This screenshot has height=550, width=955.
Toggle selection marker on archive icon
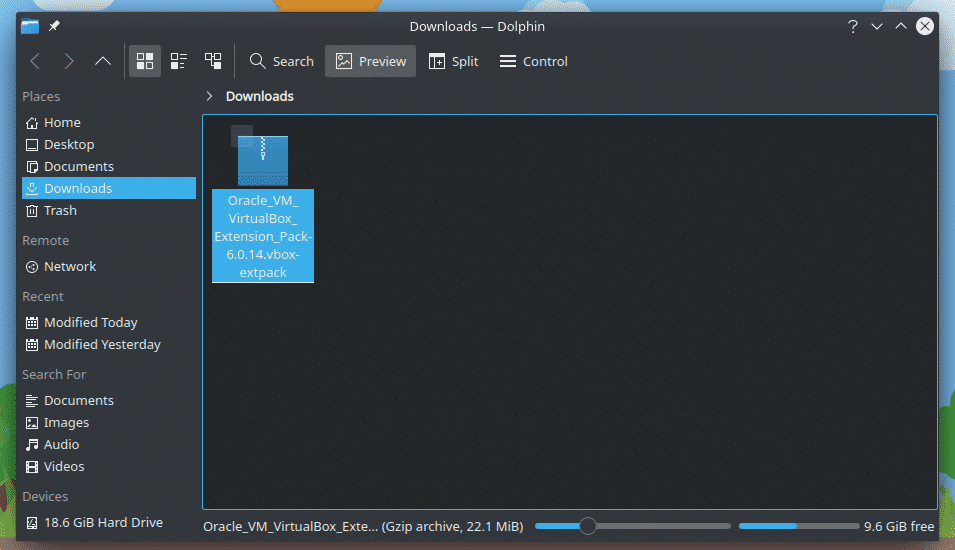[242, 136]
